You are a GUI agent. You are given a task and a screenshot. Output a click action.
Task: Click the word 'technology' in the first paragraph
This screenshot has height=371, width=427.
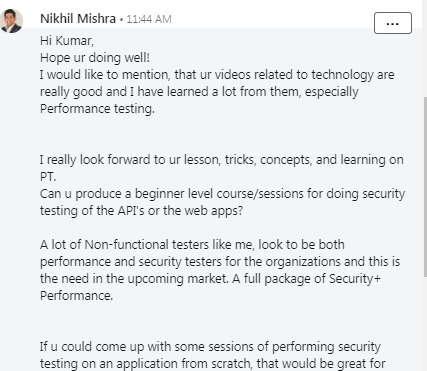342,75
